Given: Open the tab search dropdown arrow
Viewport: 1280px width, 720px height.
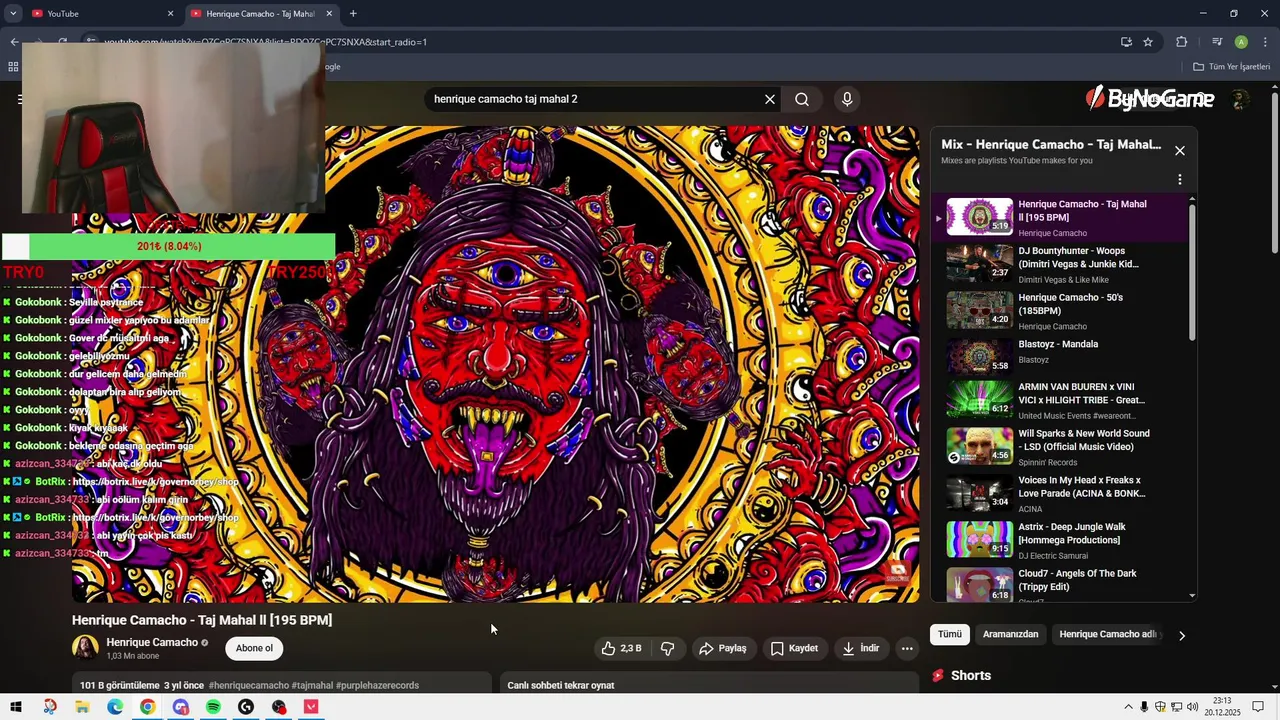Looking at the screenshot, I should (13, 14).
